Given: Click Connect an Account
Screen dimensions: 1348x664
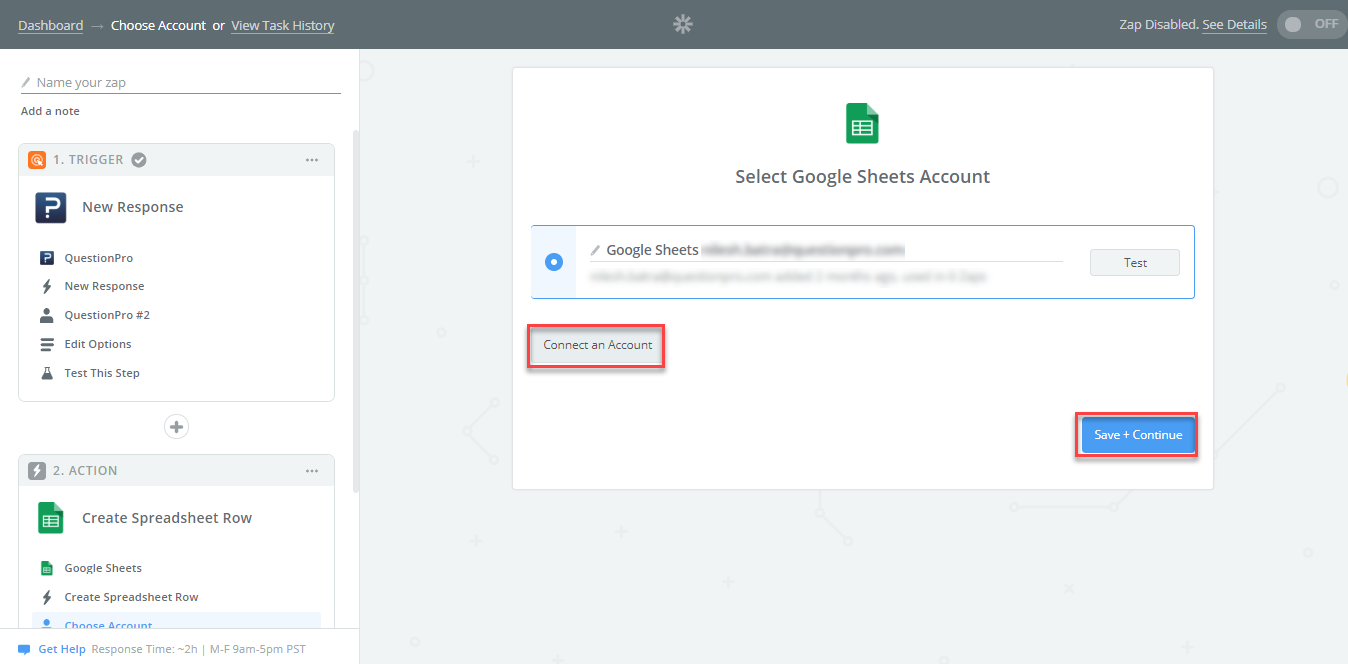Looking at the screenshot, I should 595,345.
